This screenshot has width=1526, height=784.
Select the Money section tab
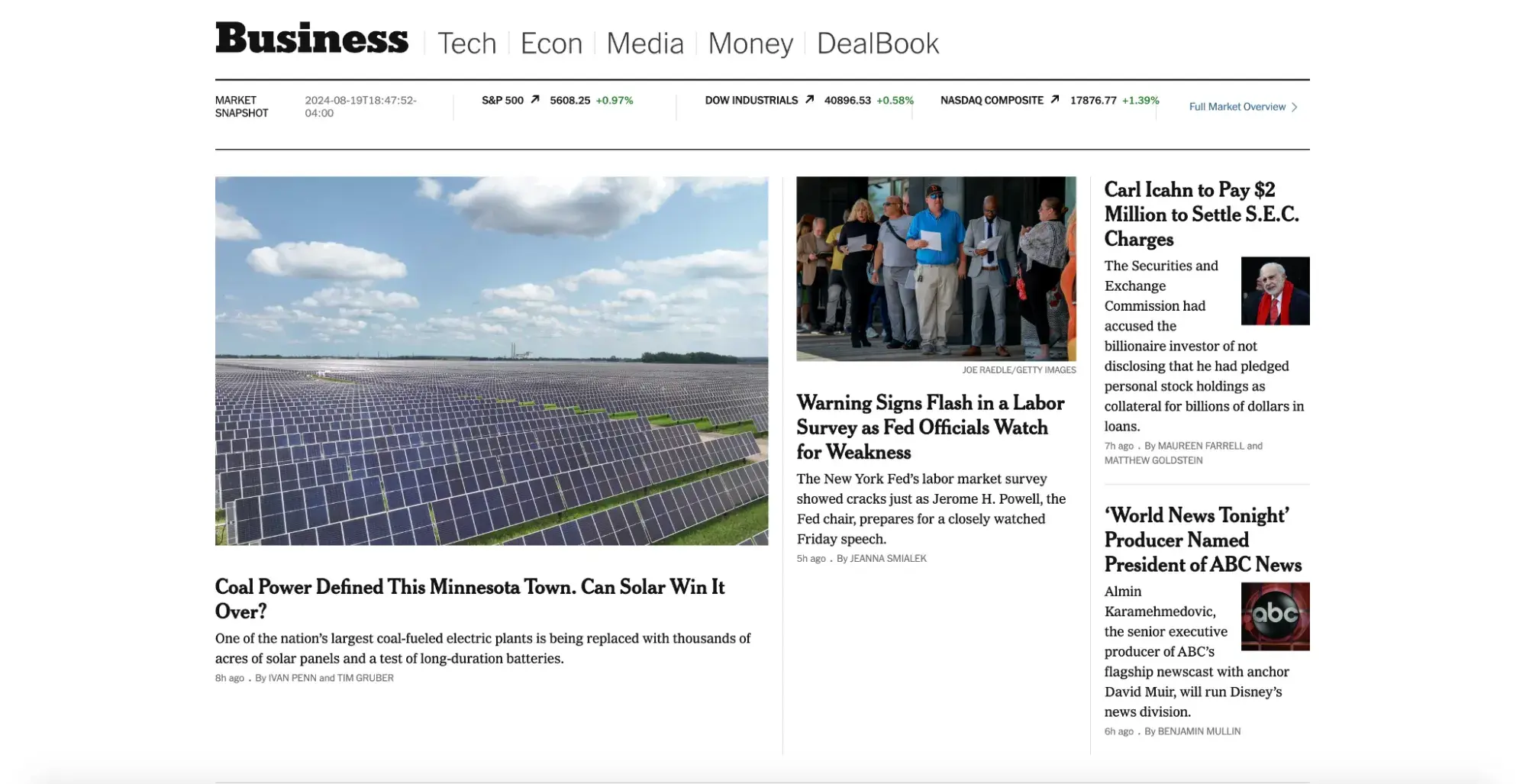750,44
